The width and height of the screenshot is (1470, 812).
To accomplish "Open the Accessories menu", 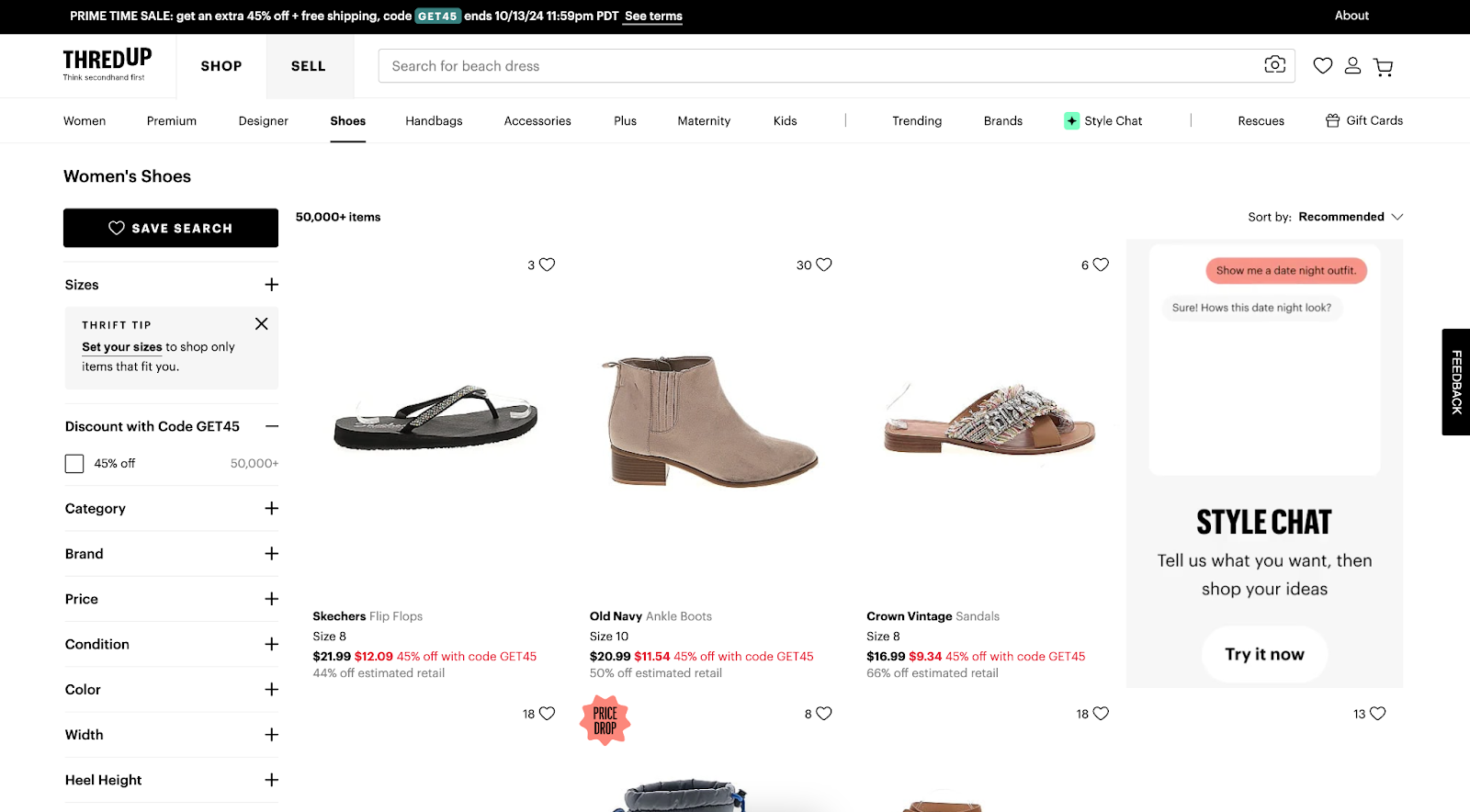I will tap(537, 120).
